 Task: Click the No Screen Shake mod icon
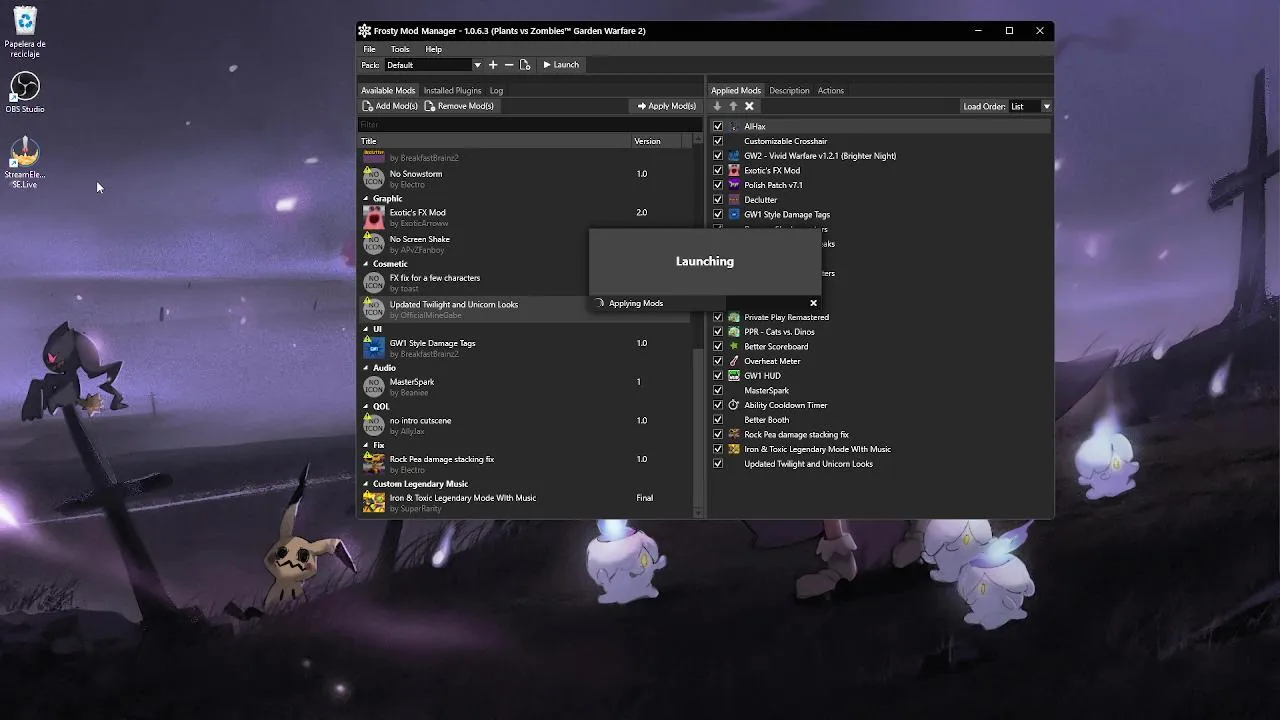[373, 244]
